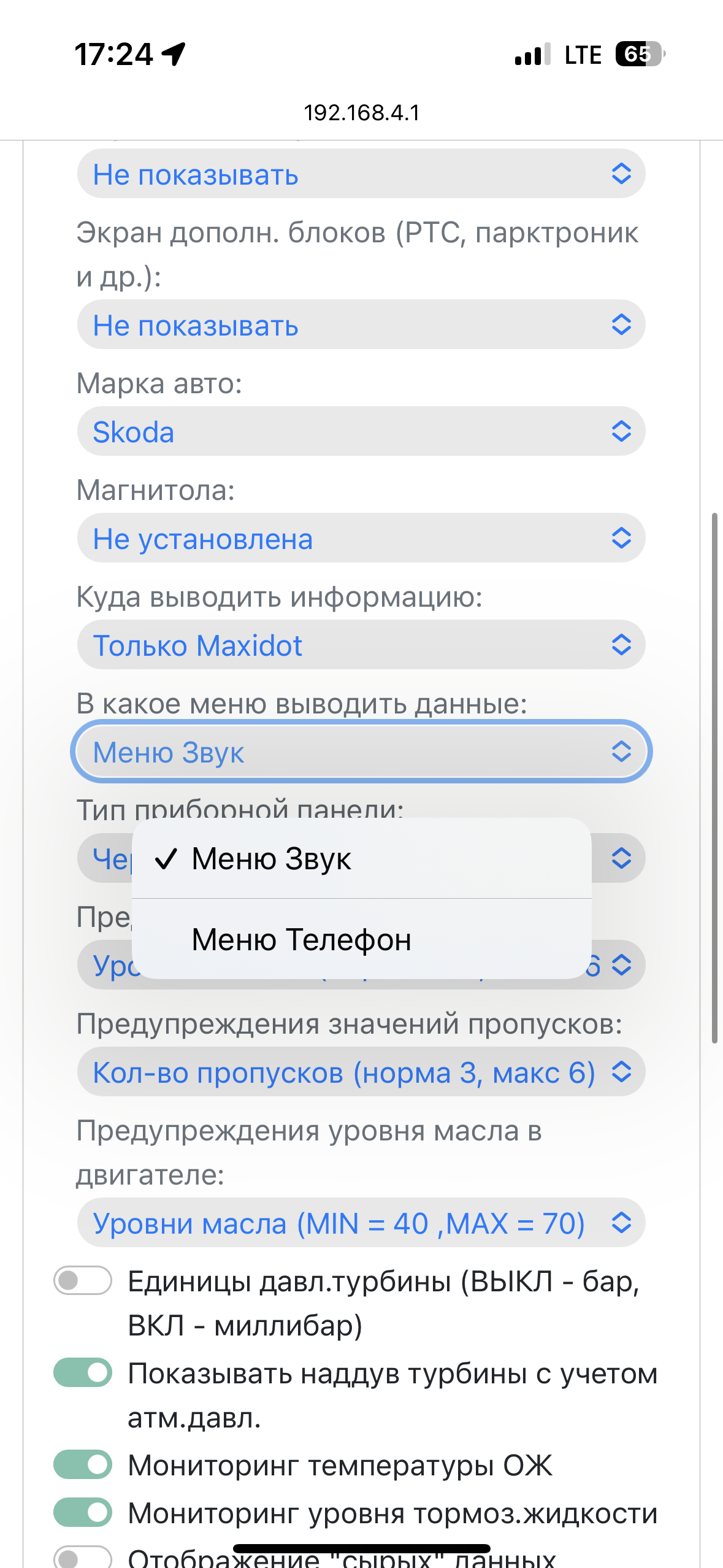Disable Мониторинг уровня тормоз.жидкости switch
The height and width of the screenshot is (1568, 723).
click(83, 1512)
